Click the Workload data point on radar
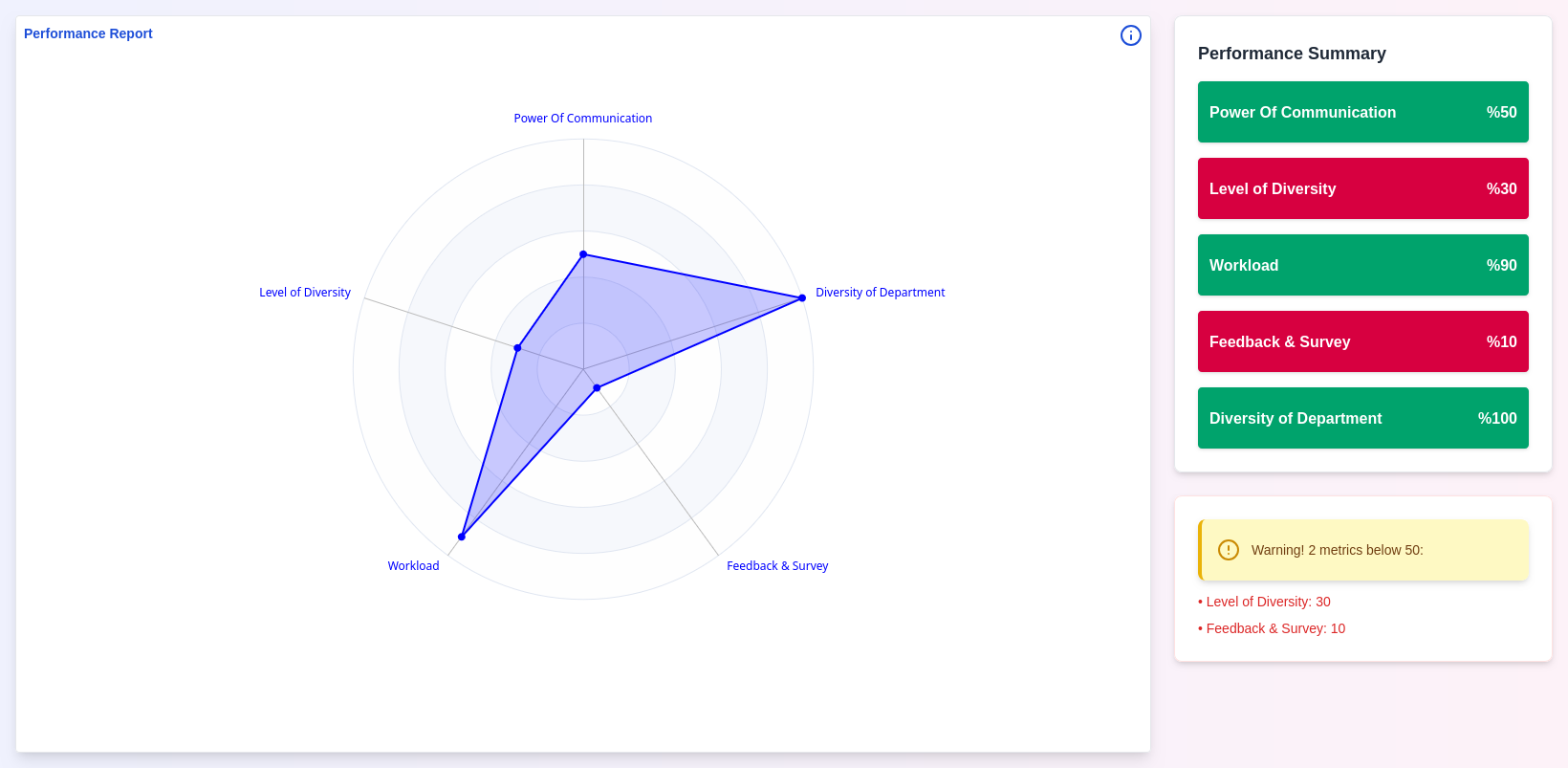Image resolution: width=1568 pixels, height=768 pixels. pyautogui.click(x=462, y=537)
